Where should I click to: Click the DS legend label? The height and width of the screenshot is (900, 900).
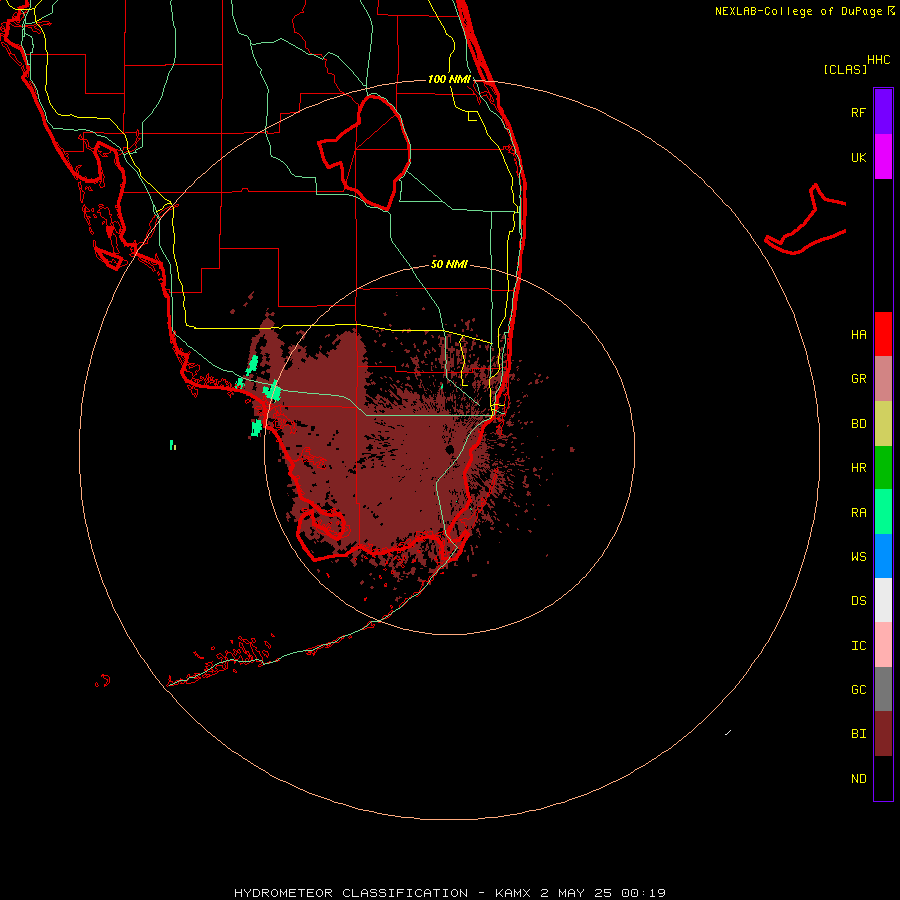[858, 601]
